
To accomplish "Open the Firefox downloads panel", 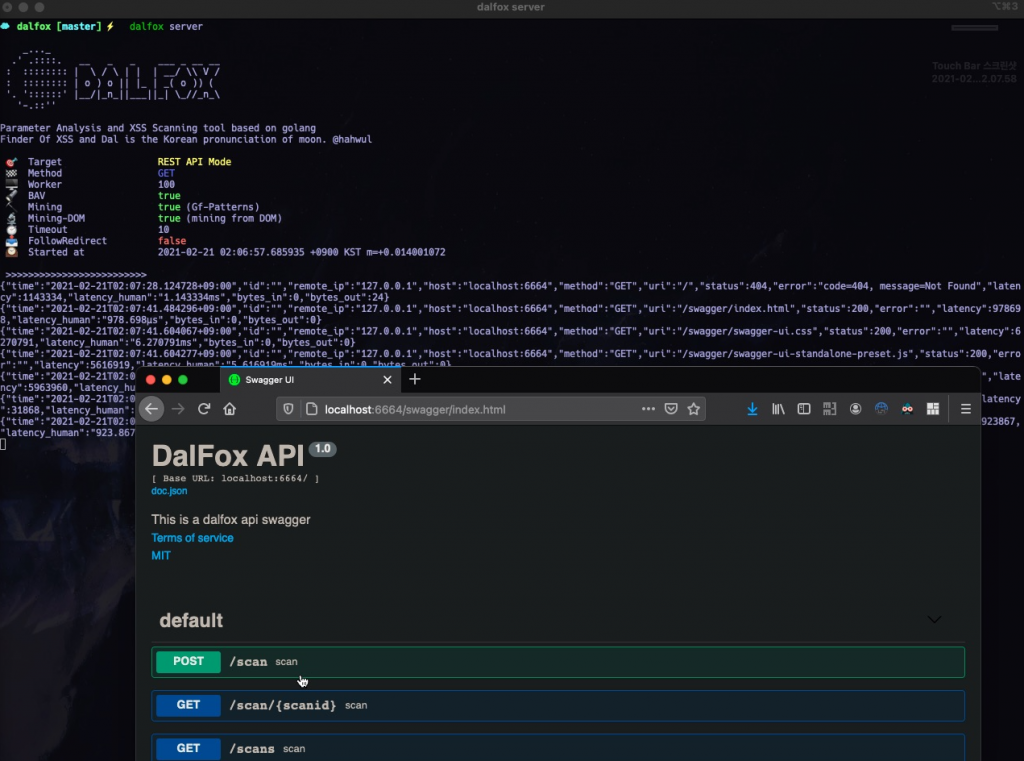I will (x=752, y=409).
